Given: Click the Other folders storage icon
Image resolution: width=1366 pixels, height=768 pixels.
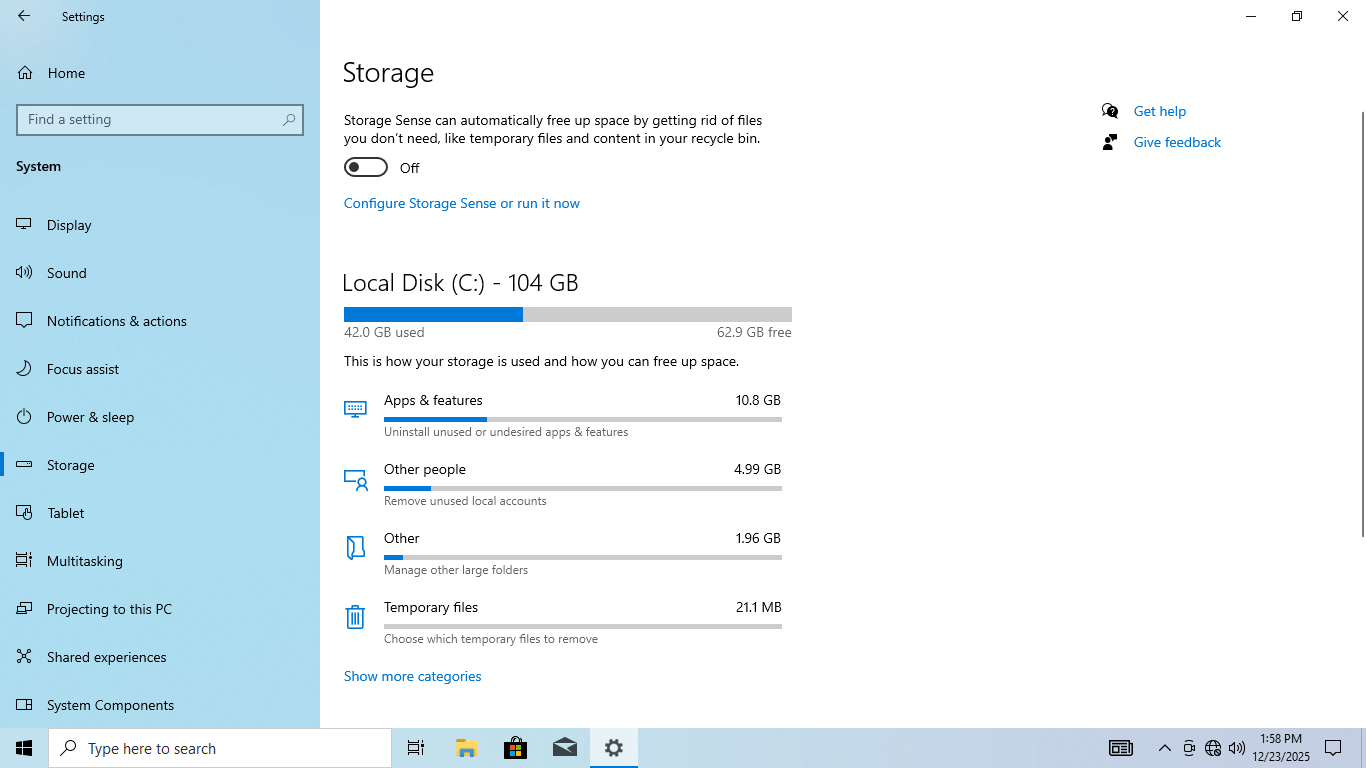Looking at the screenshot, I should pos(355,548).
